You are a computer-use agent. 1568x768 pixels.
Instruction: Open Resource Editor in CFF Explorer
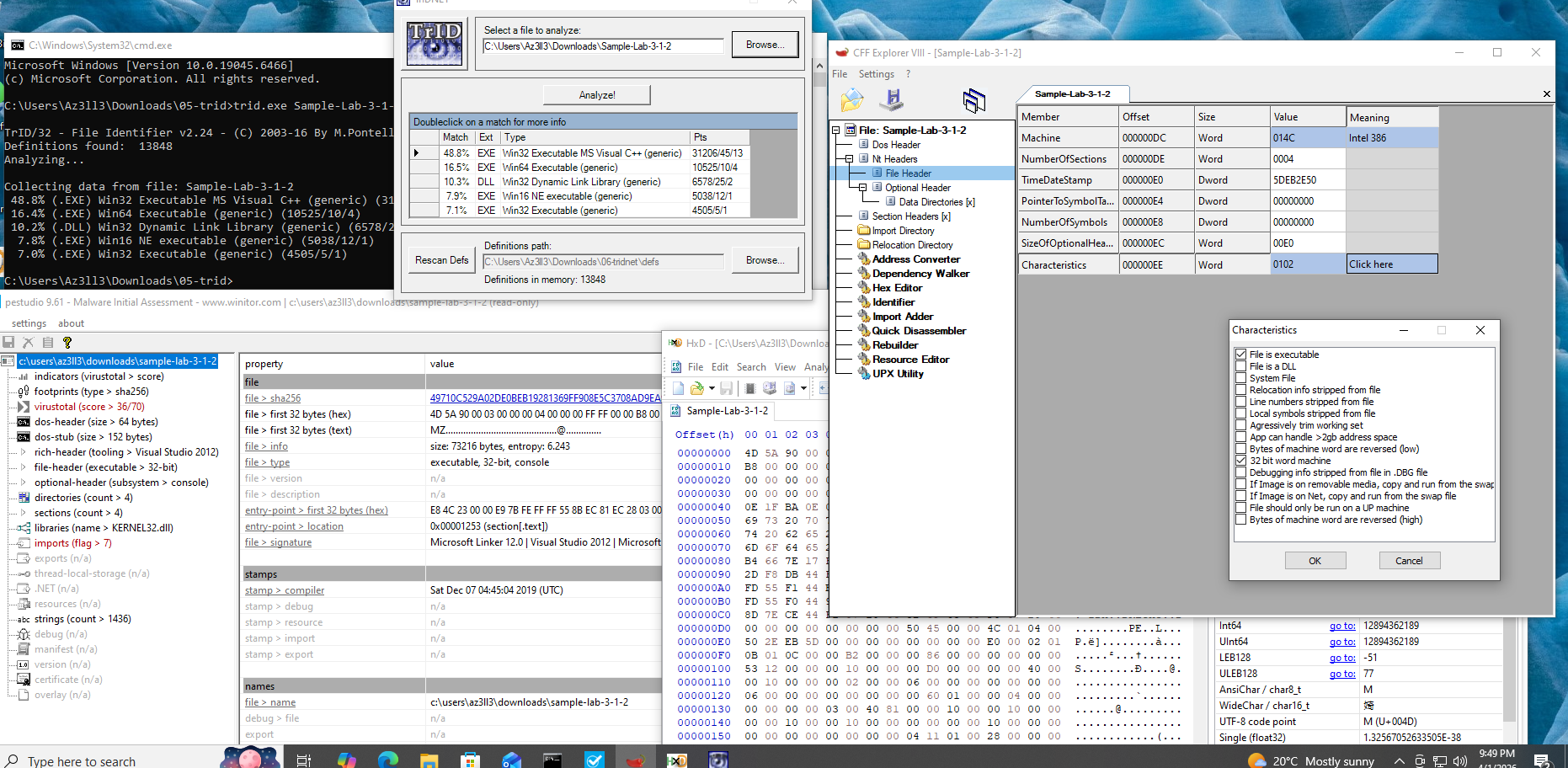click(x=910, y=360)
